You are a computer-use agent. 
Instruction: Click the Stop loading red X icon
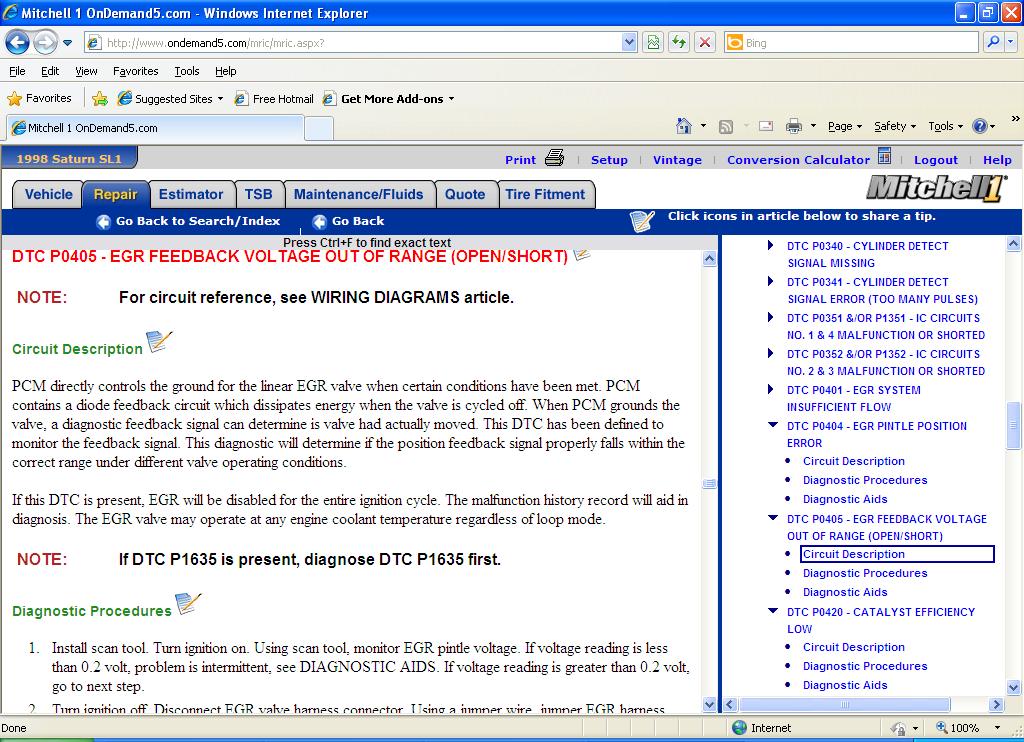click(x=705, y=42)
